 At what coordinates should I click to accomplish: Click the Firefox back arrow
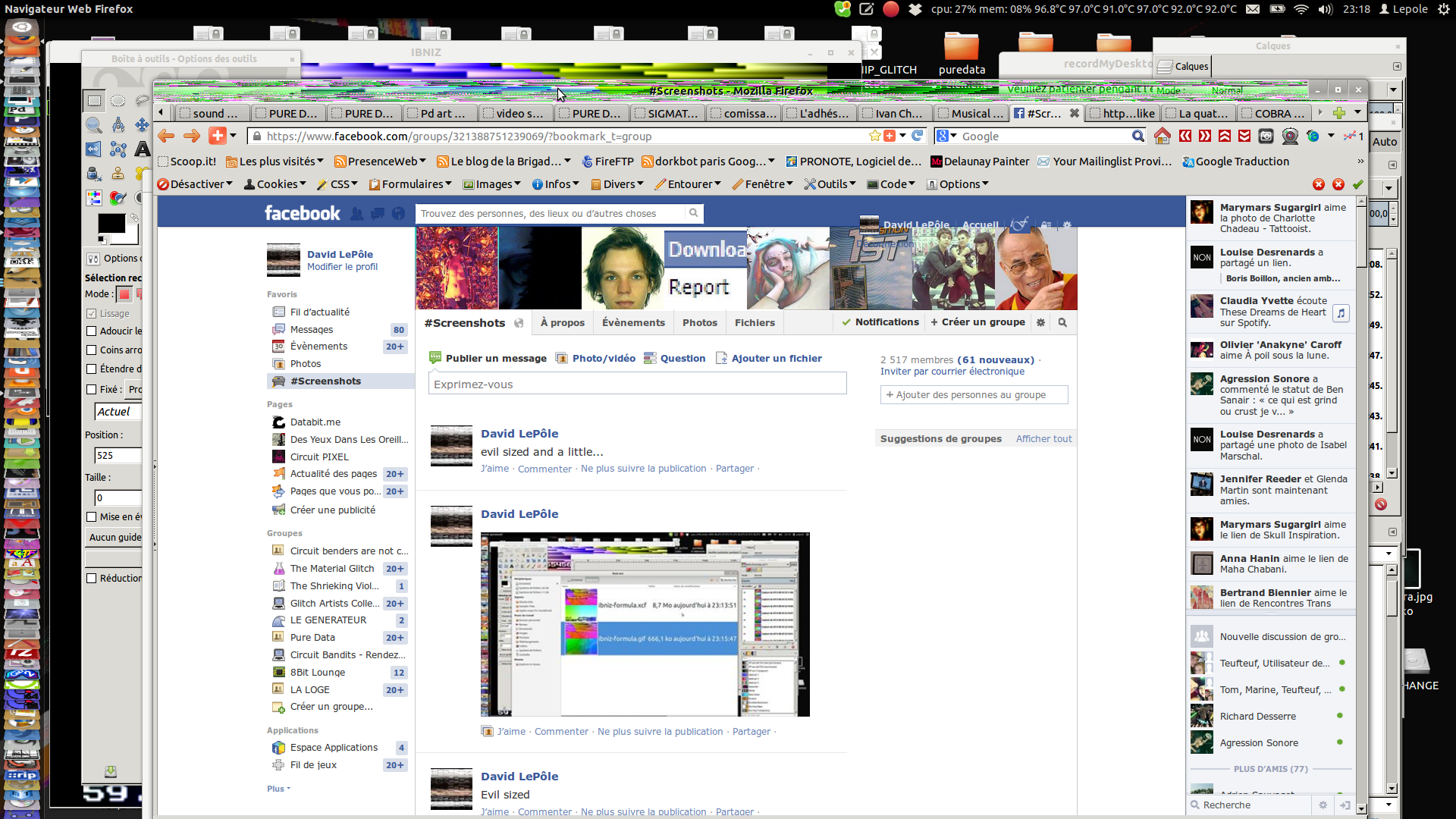pos(166,136)
